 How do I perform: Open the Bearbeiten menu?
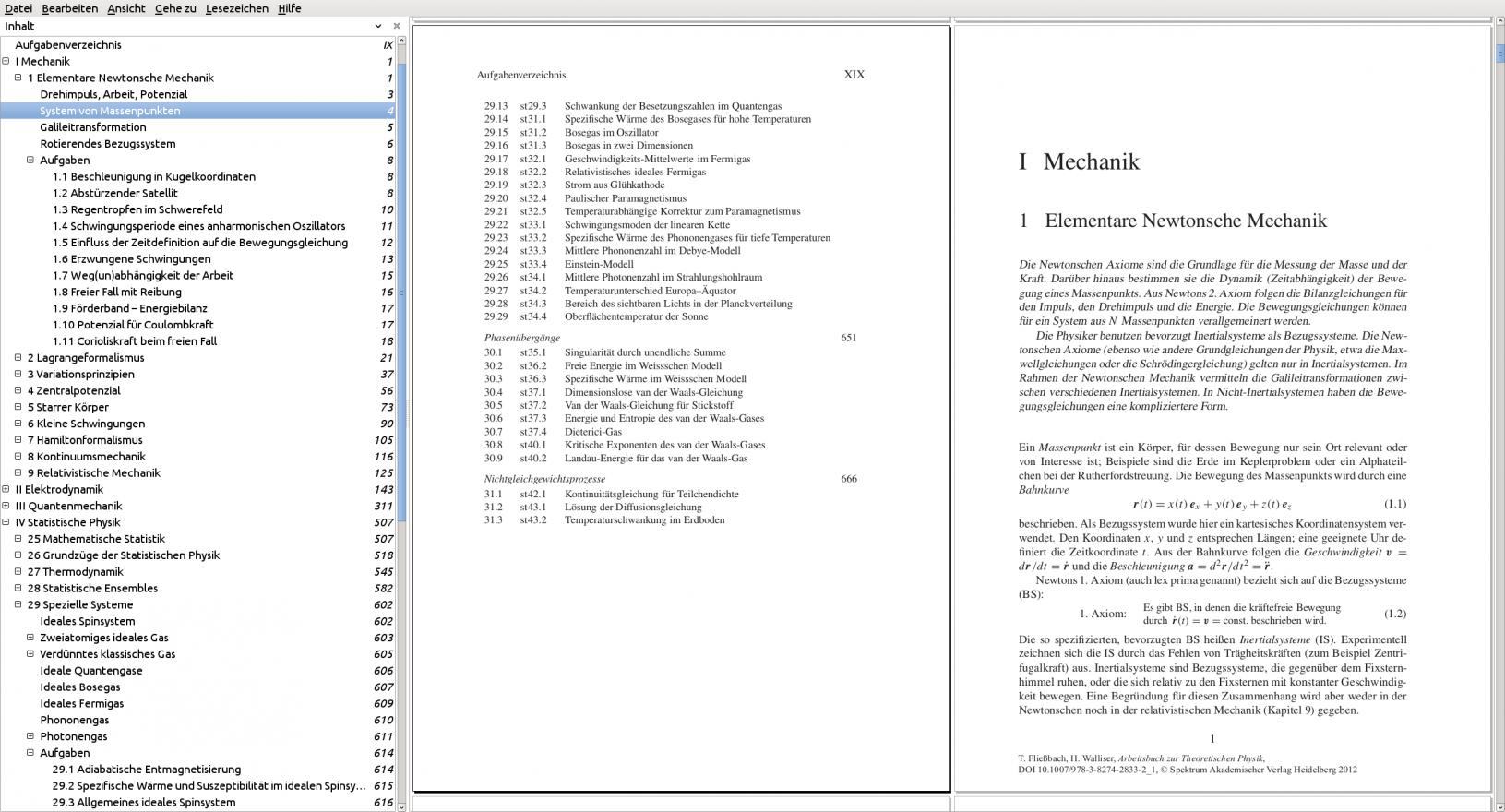tap(69, 8)
